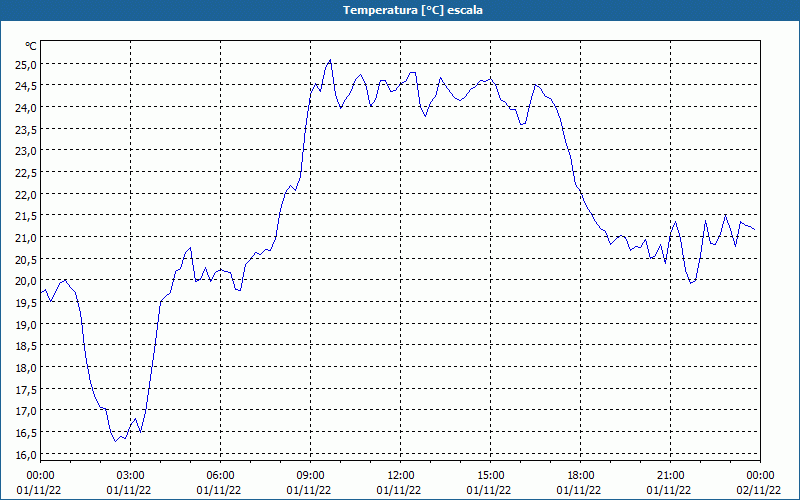Click the 15:00 time axis label
800x500 pixels.
click(491, 476)
